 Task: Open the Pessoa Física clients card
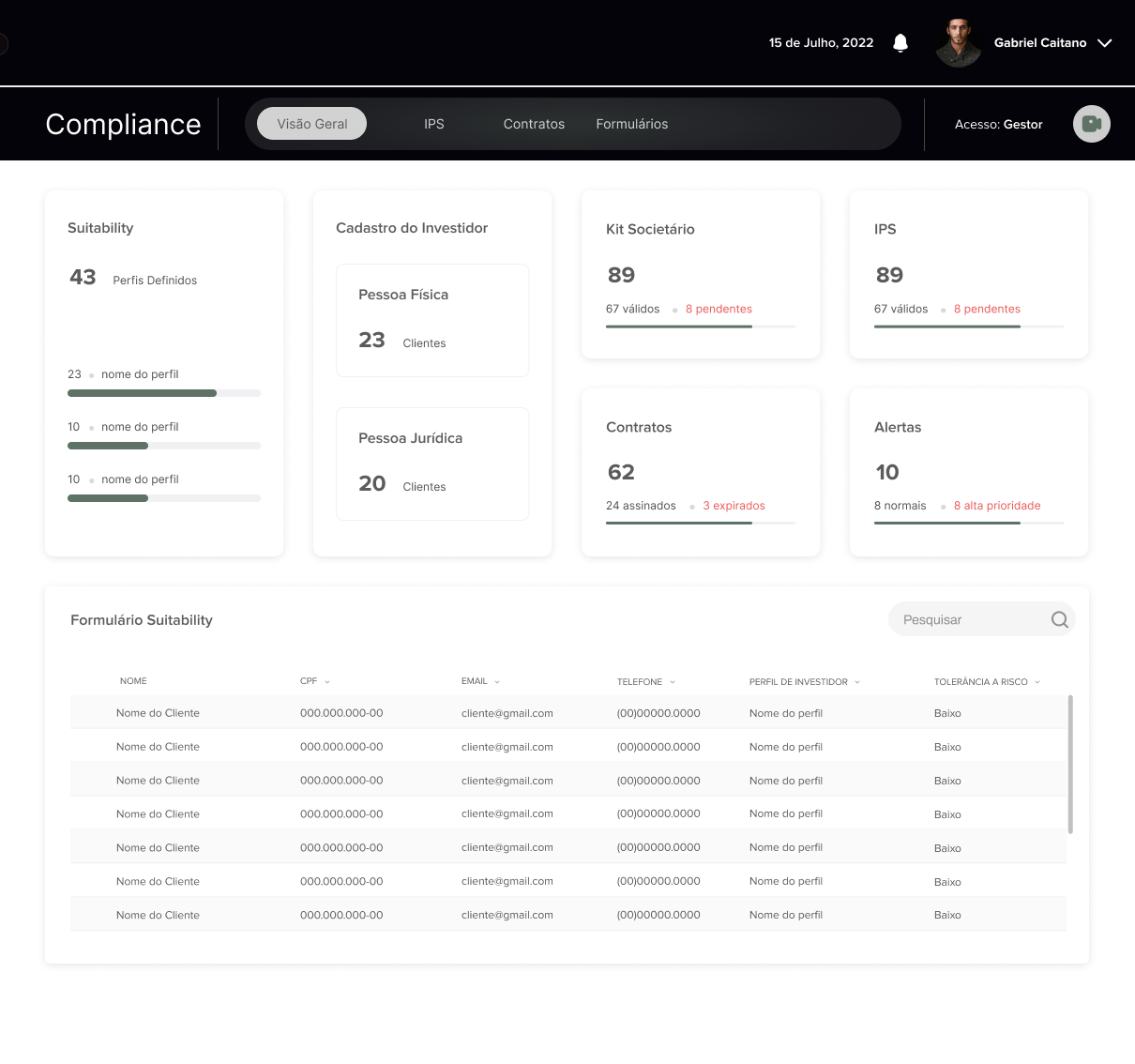pyautogui.click(x=432, y=320)
